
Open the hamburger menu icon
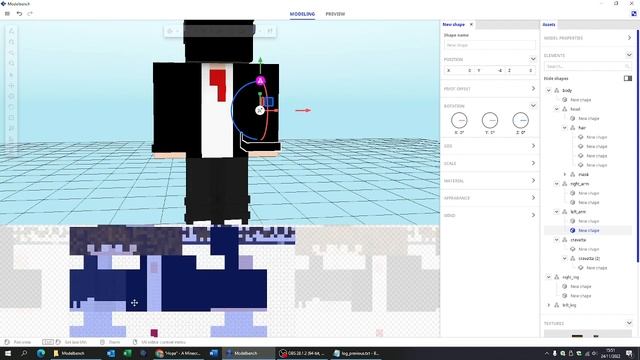(7, 13)
